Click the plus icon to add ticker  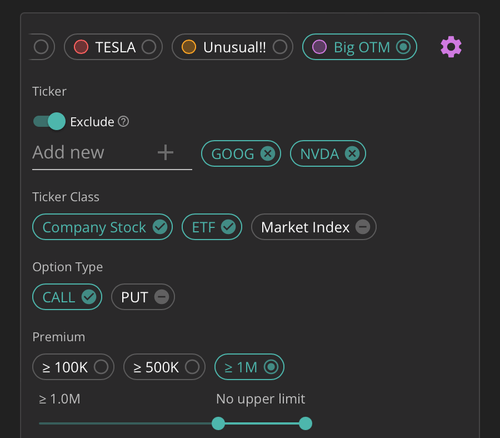click(x=165, y=153)
